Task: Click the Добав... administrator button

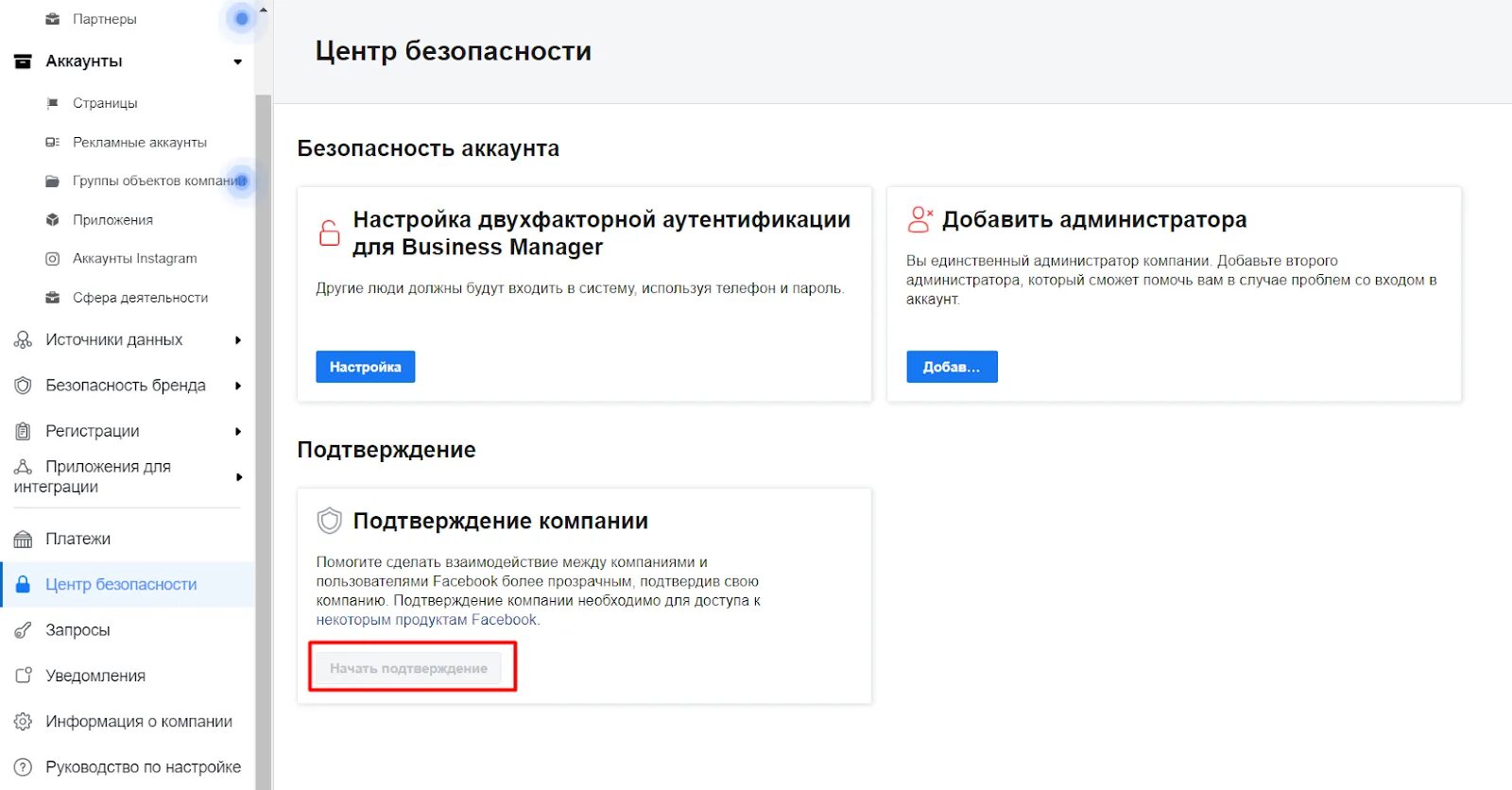Action: (952, 367)
